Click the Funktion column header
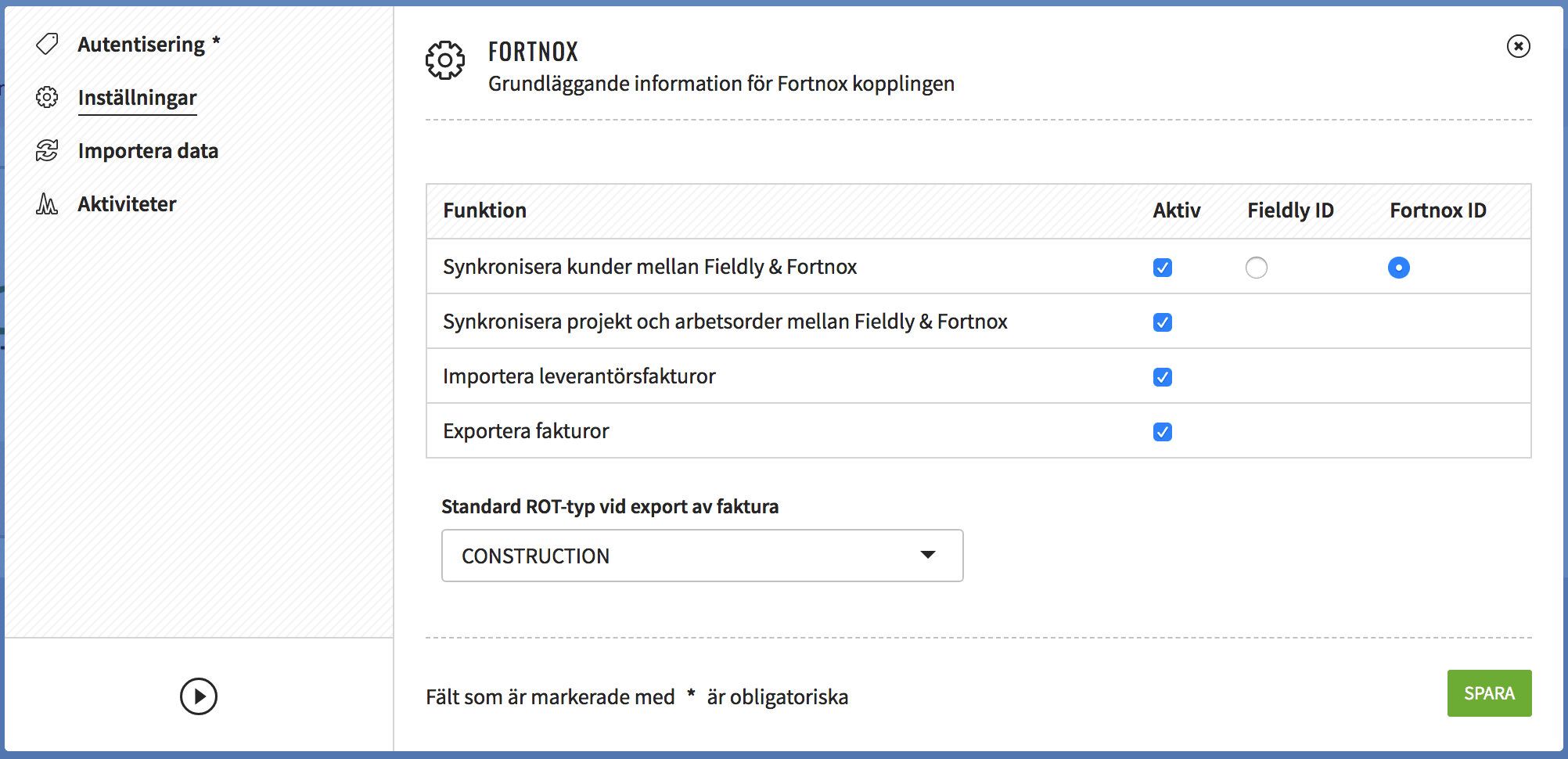The width and height of the screenshot is (1568, 759). (x=484, y=210)
